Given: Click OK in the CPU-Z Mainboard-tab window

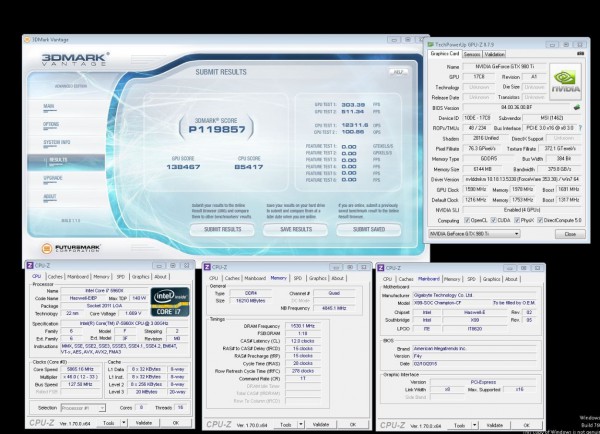Looking at the screenshot, I should point(526,425).
